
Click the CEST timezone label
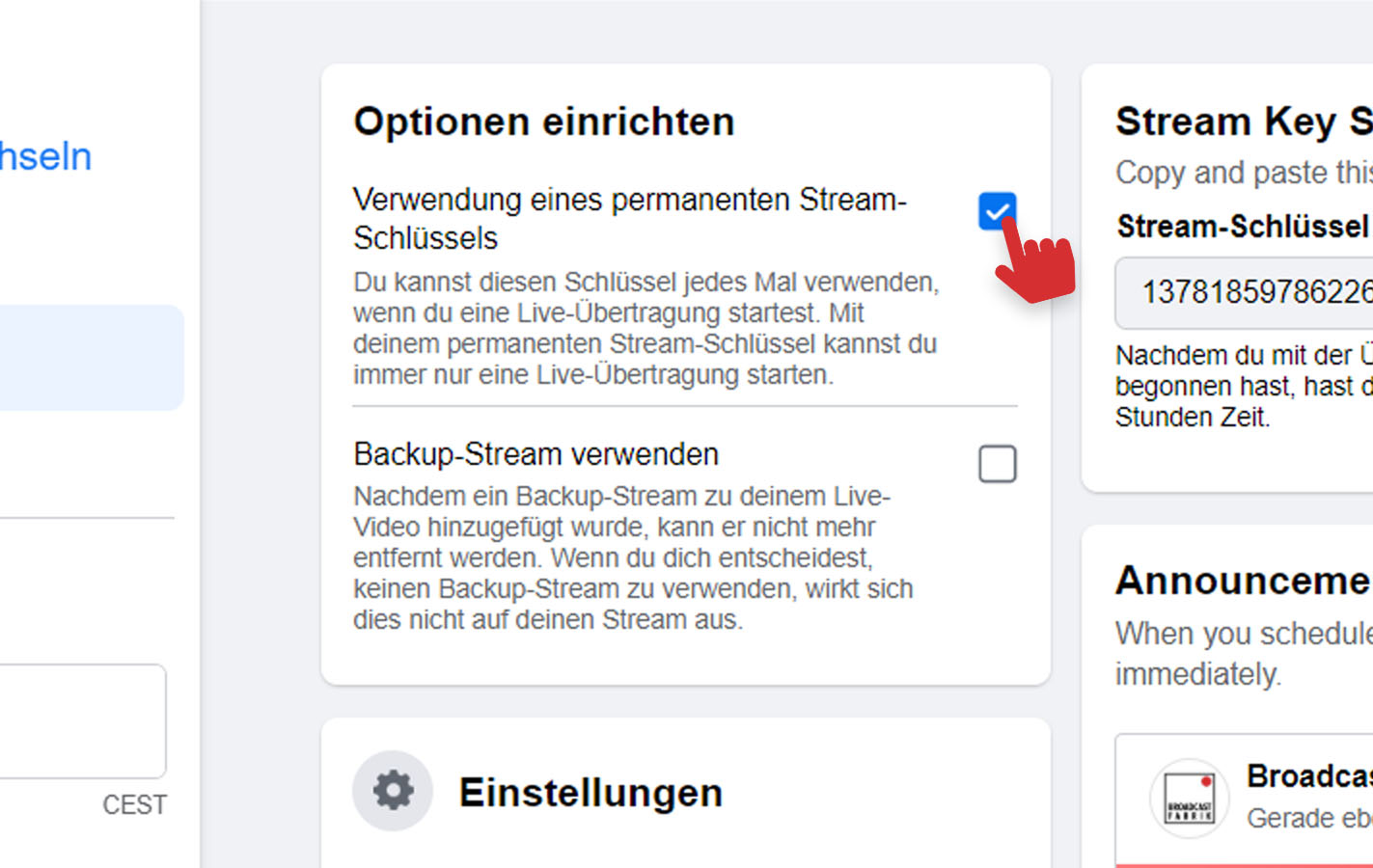[x=134, y=805]
